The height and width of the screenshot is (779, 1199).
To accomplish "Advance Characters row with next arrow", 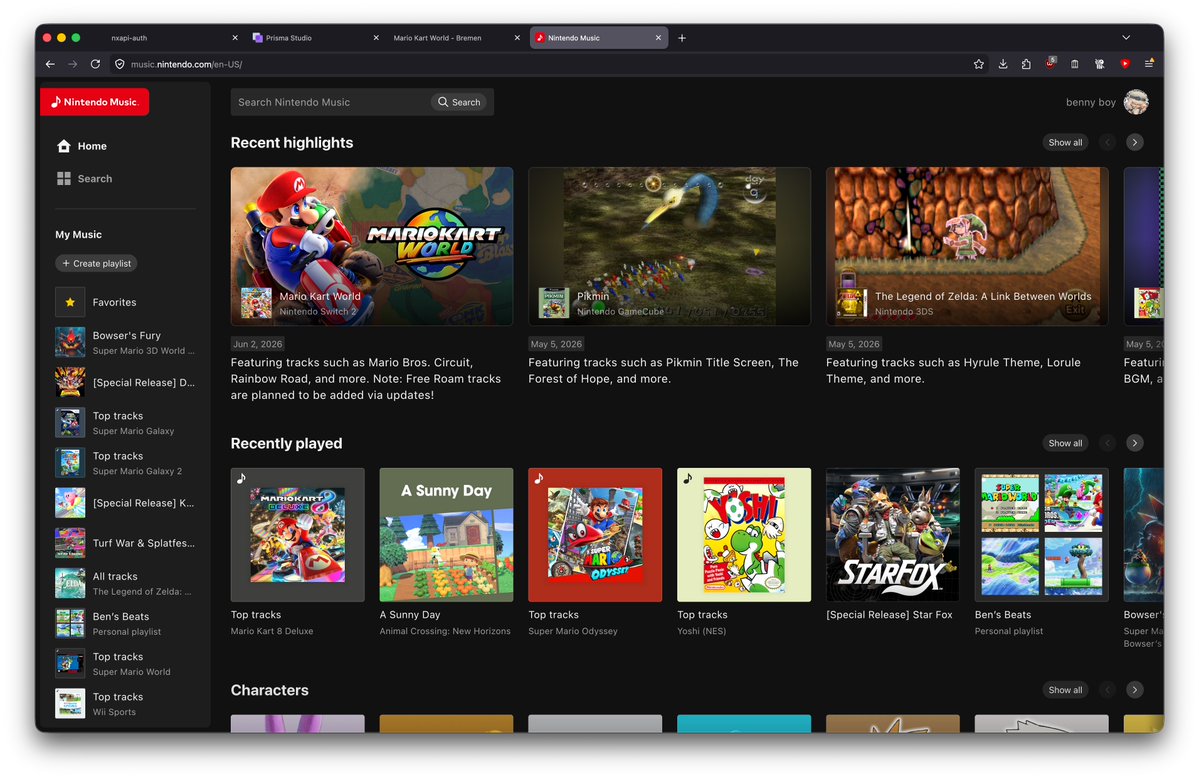I will coord(1135,690).
